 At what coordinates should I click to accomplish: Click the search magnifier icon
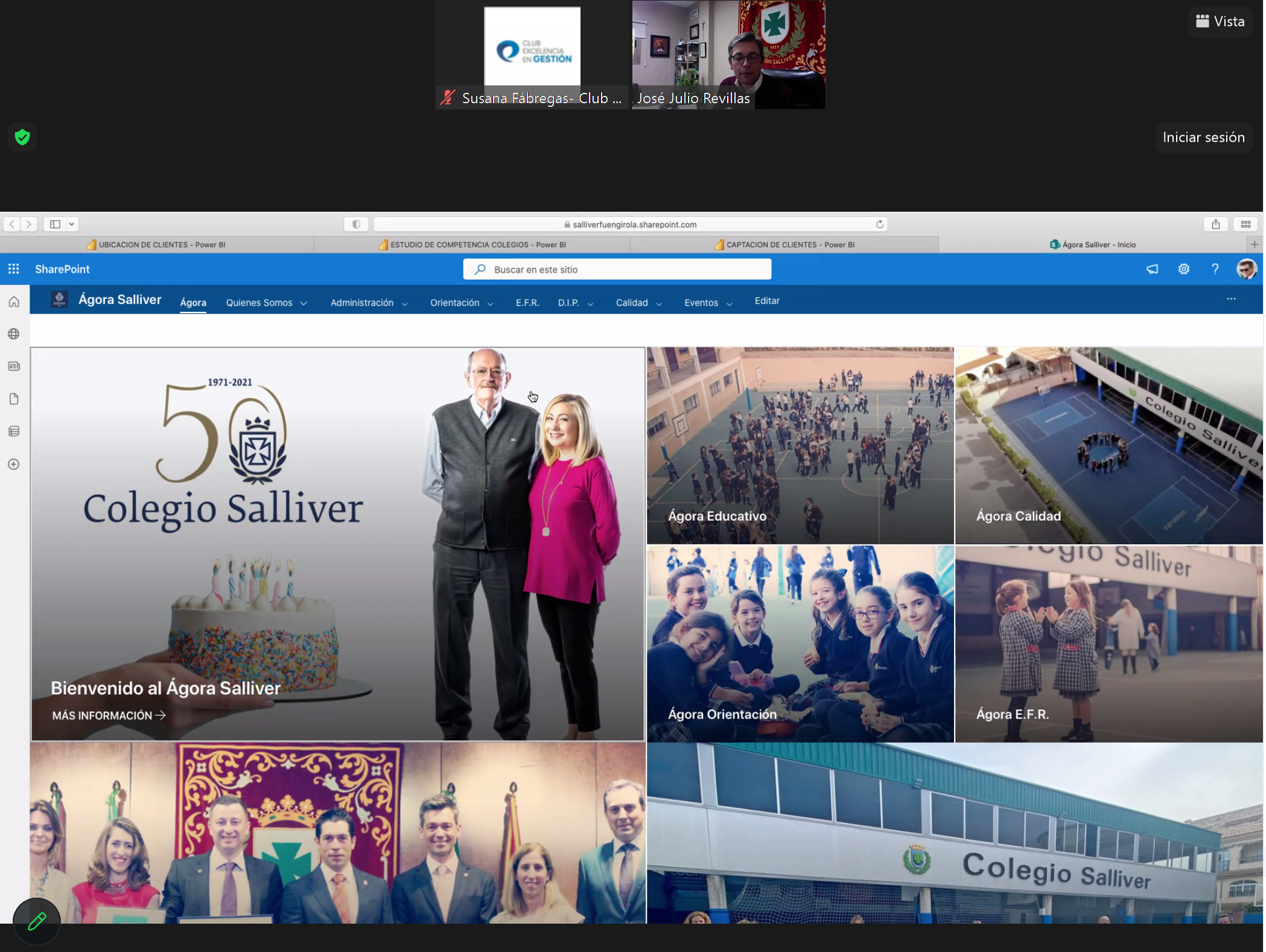click(x=480, y=270)
